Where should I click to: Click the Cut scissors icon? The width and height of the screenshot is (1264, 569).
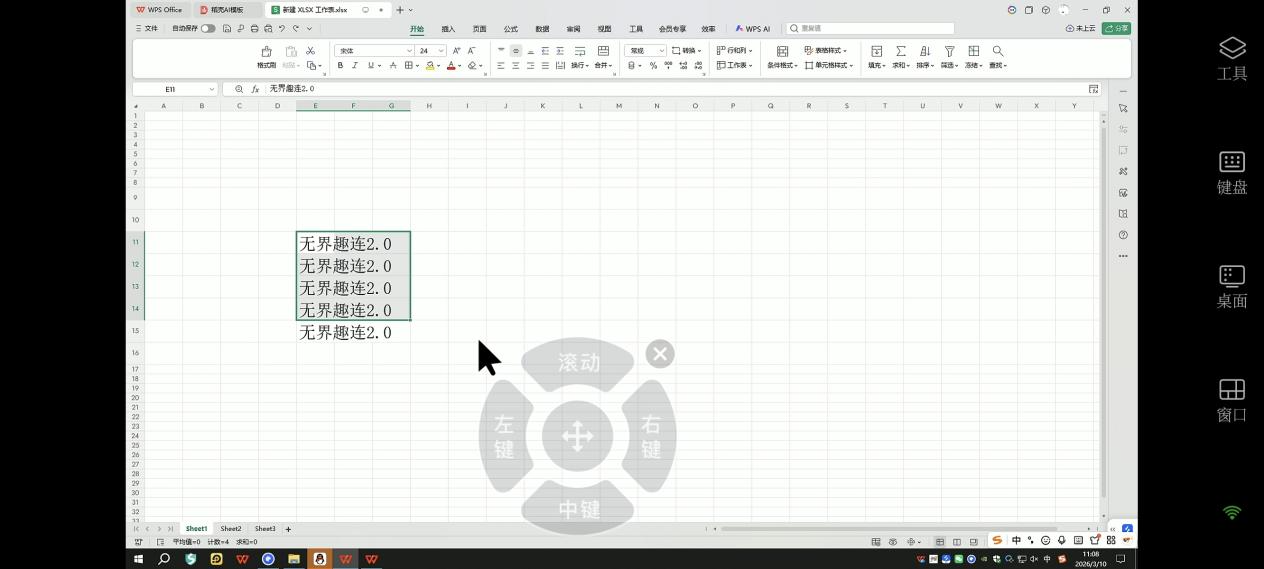(x=310, y=50)
